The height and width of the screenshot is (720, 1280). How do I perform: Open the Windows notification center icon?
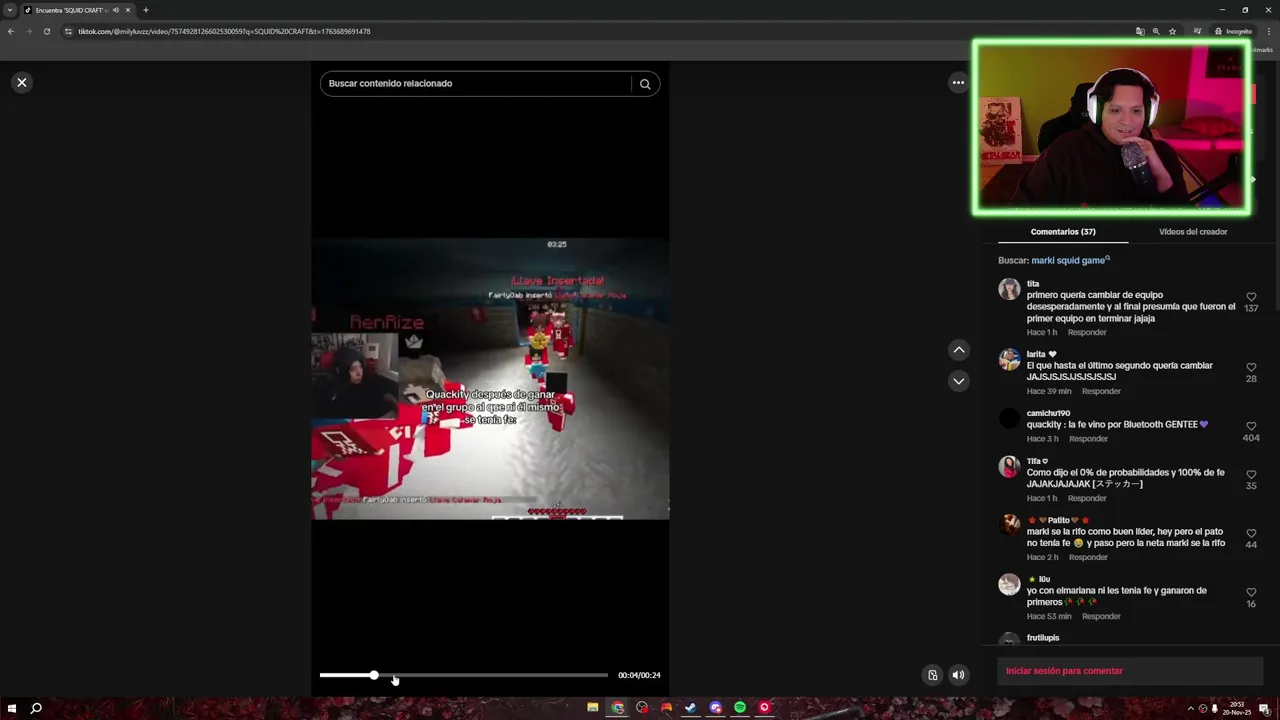click(x=1264, y=709)
